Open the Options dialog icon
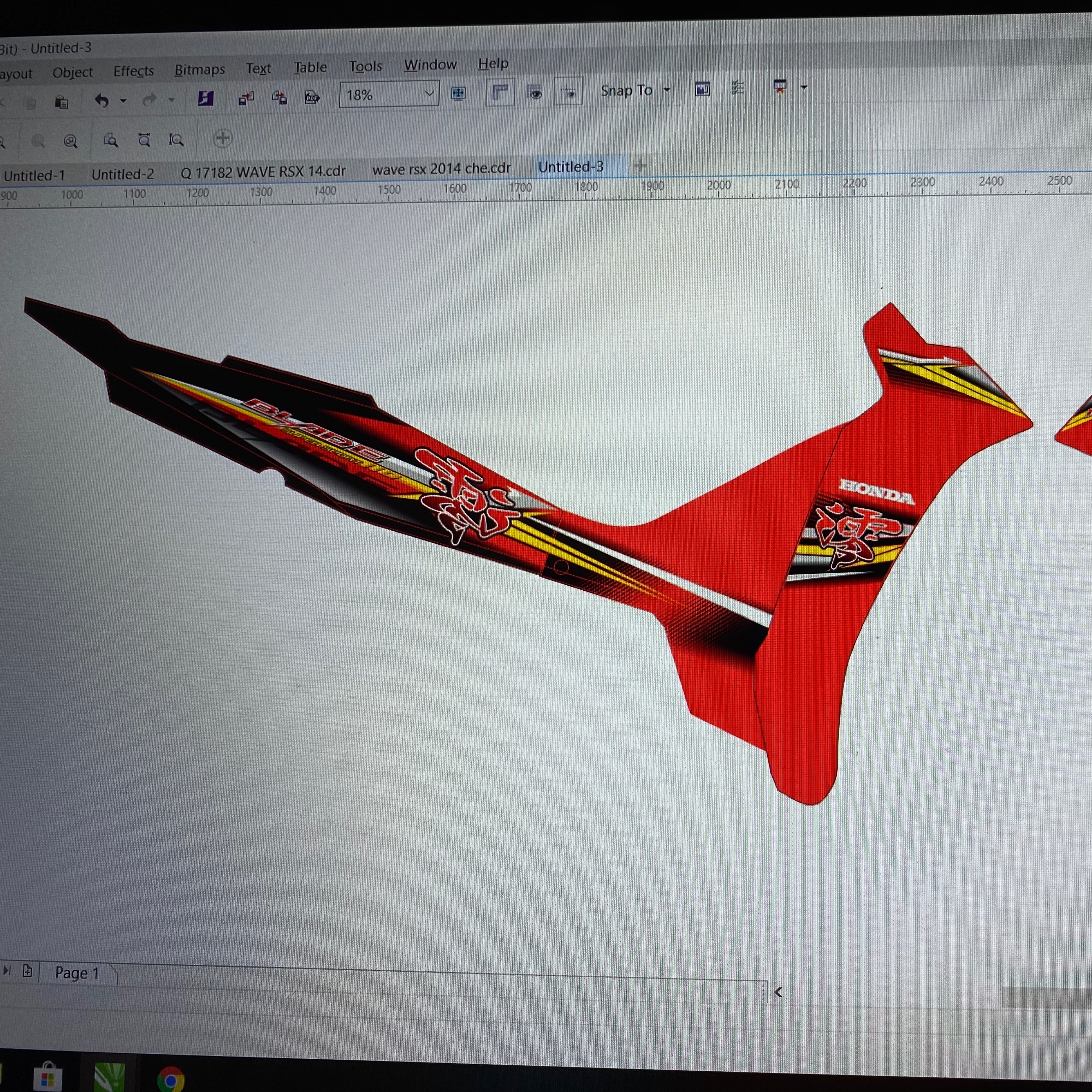Image resolution: width=1092 pixels, height=1092 pixels. click(737, 87)
